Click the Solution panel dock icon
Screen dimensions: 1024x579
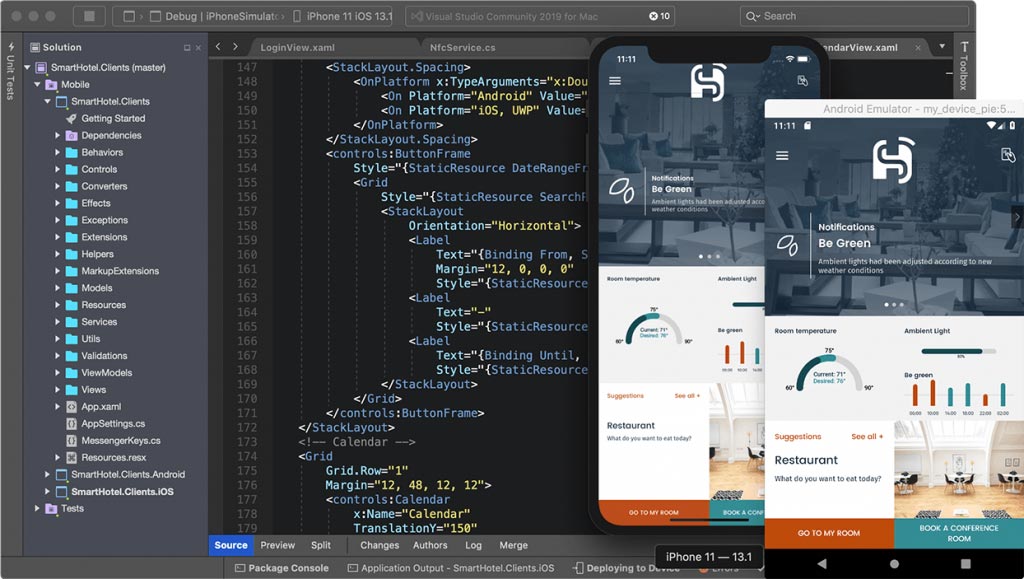click(187, 48)
